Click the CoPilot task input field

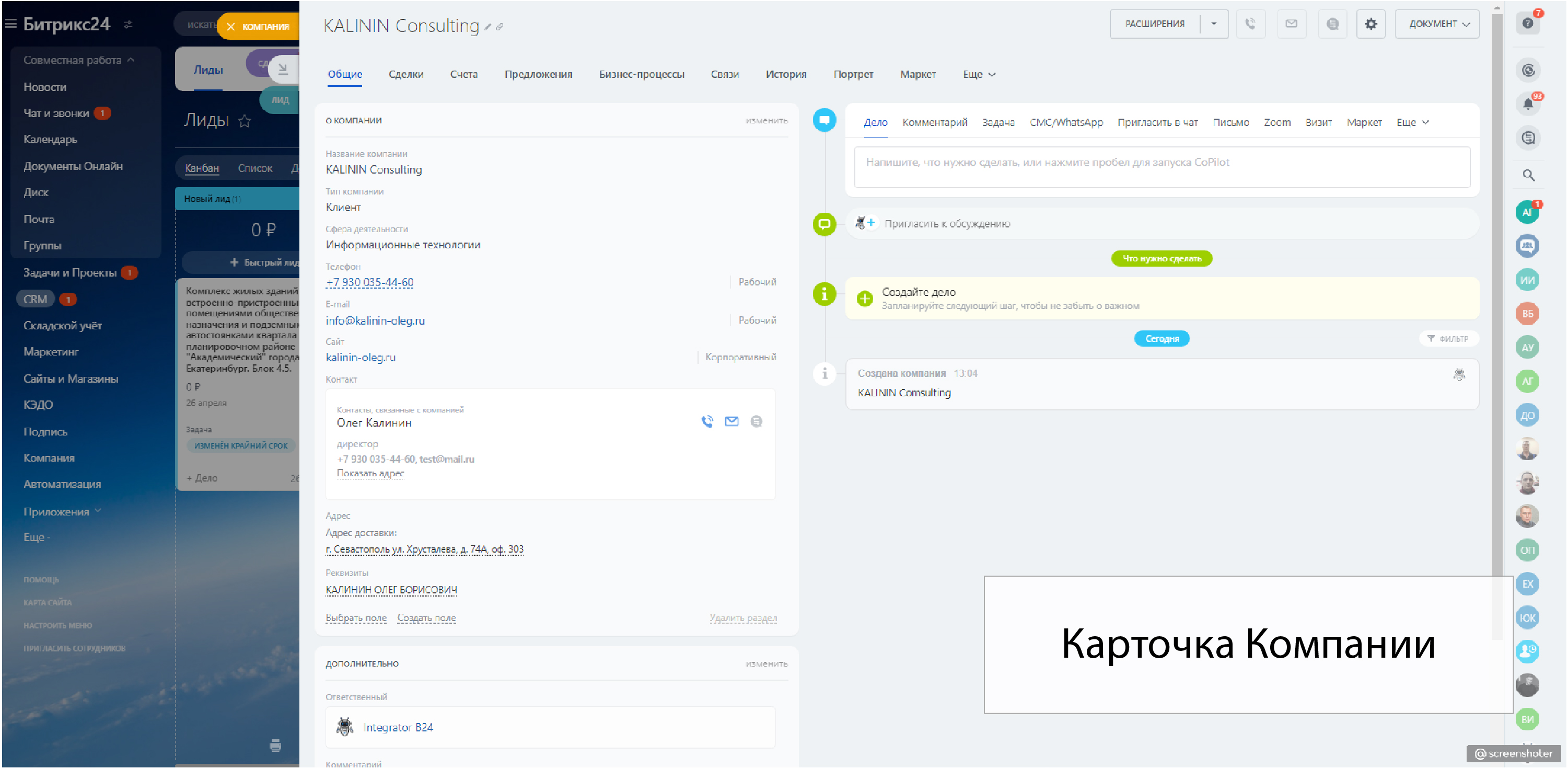(x=1162, y=166)
